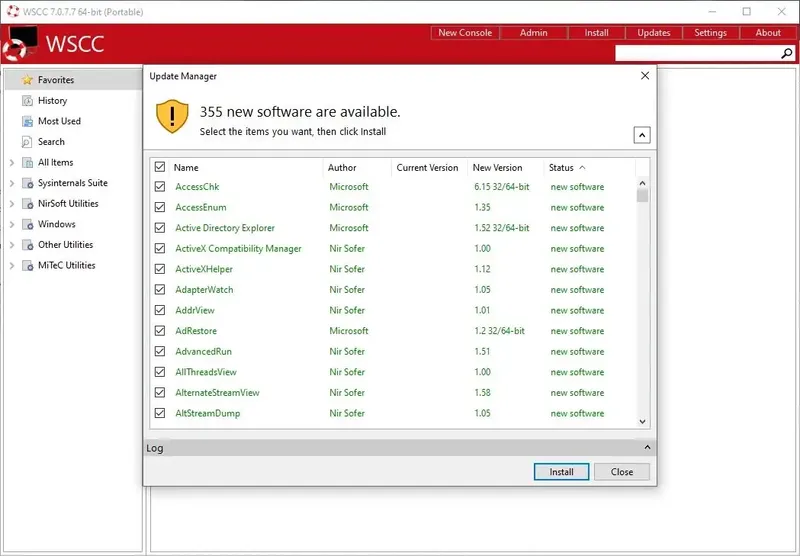This screenshot has height=556, width=800.
Task: Open the New Console menu
Action: 465,33
